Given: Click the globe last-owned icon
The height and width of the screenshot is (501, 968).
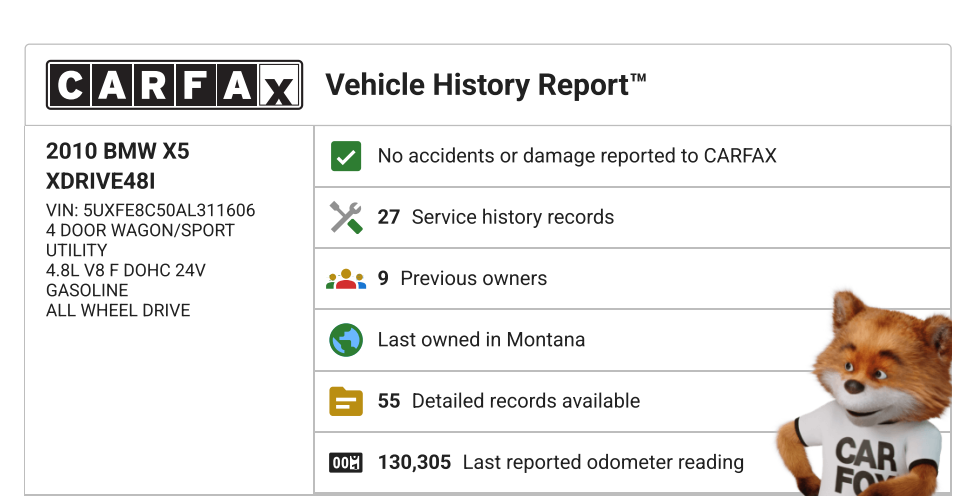Looking at the screenshot, I should click(x=346, y=340).
